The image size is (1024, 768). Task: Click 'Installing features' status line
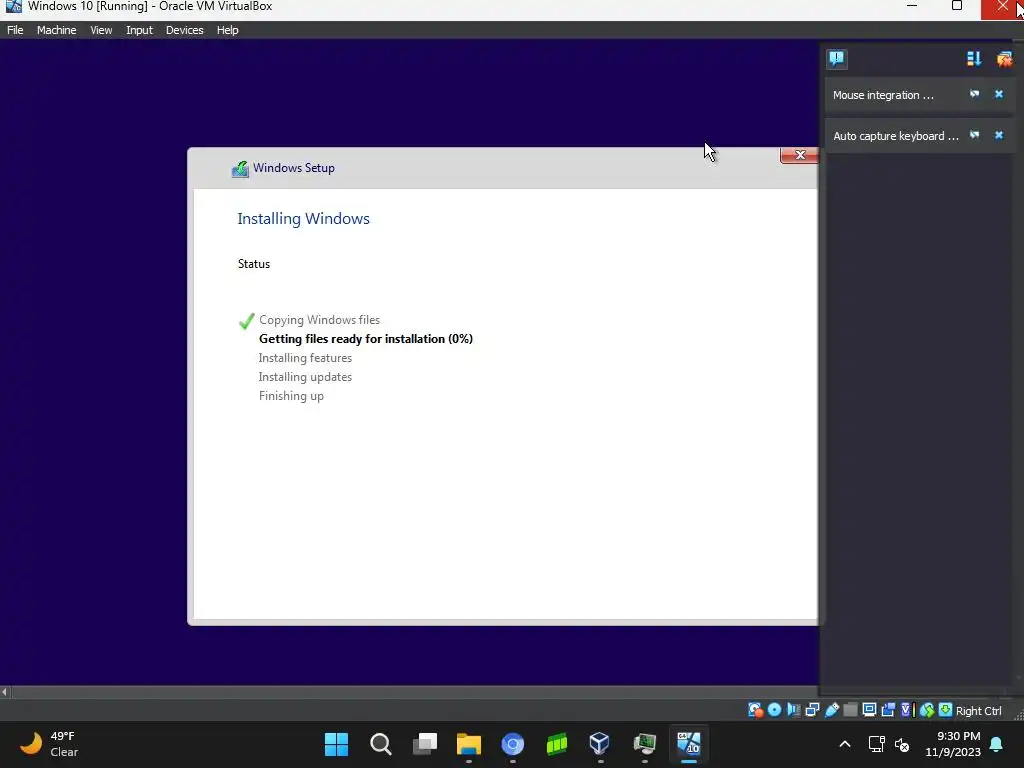click(305, 358)
